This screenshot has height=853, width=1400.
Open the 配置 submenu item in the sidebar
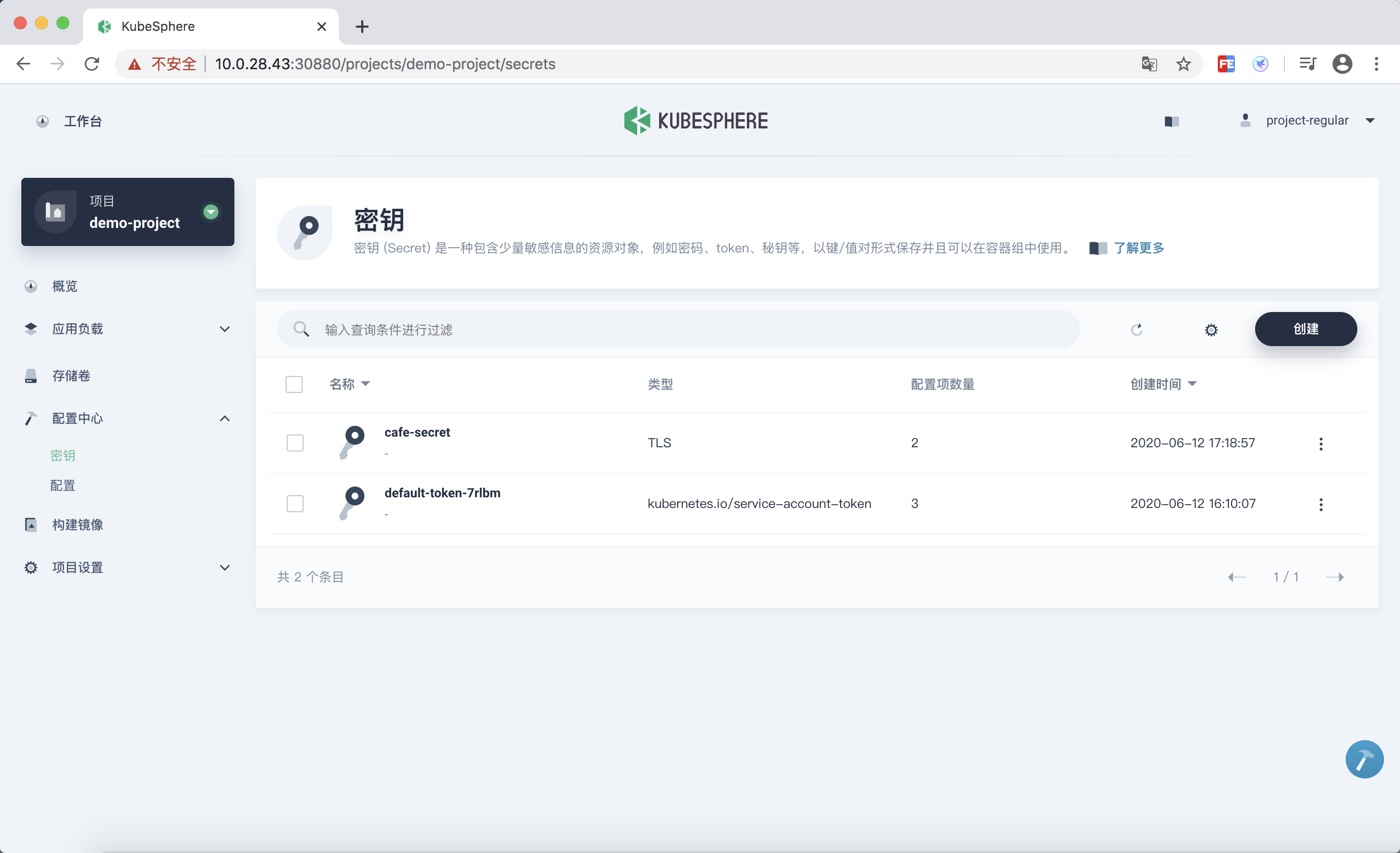coord(62,485)
